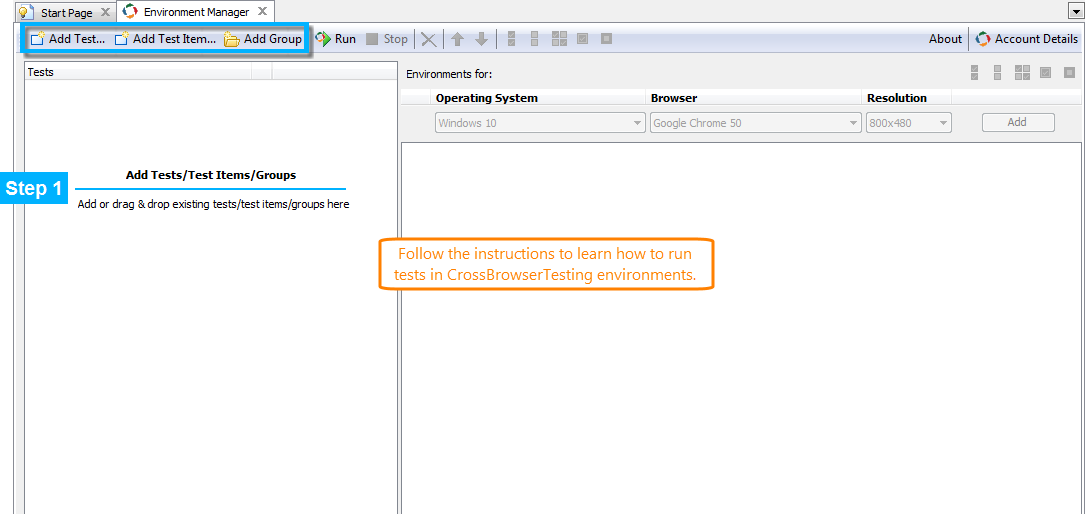Open the Resolution dropdown showing 800x480
1085x514 pixels.
pos(908,123)
